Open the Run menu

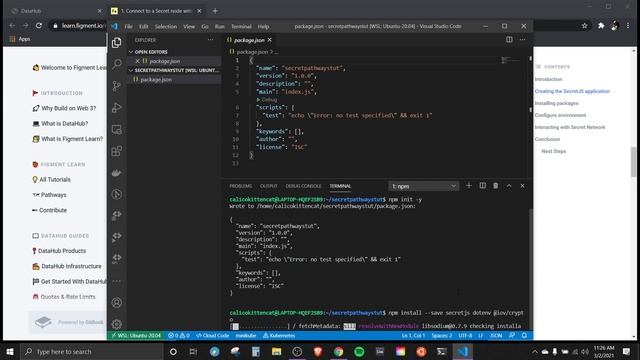click(220, 26)
